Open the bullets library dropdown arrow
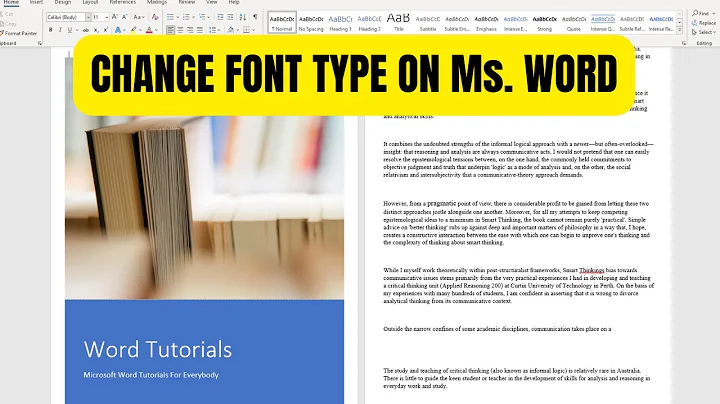The image size is (720, 404). [177, 17]
